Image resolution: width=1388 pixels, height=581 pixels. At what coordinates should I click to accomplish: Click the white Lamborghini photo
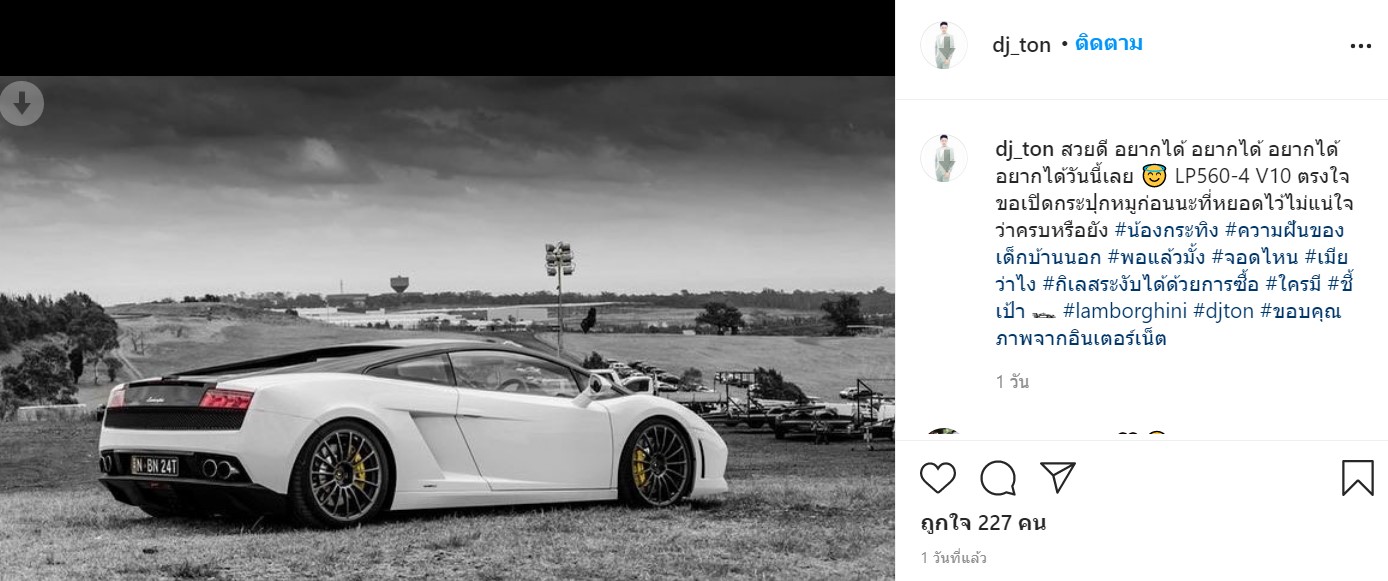coord(447,328)
